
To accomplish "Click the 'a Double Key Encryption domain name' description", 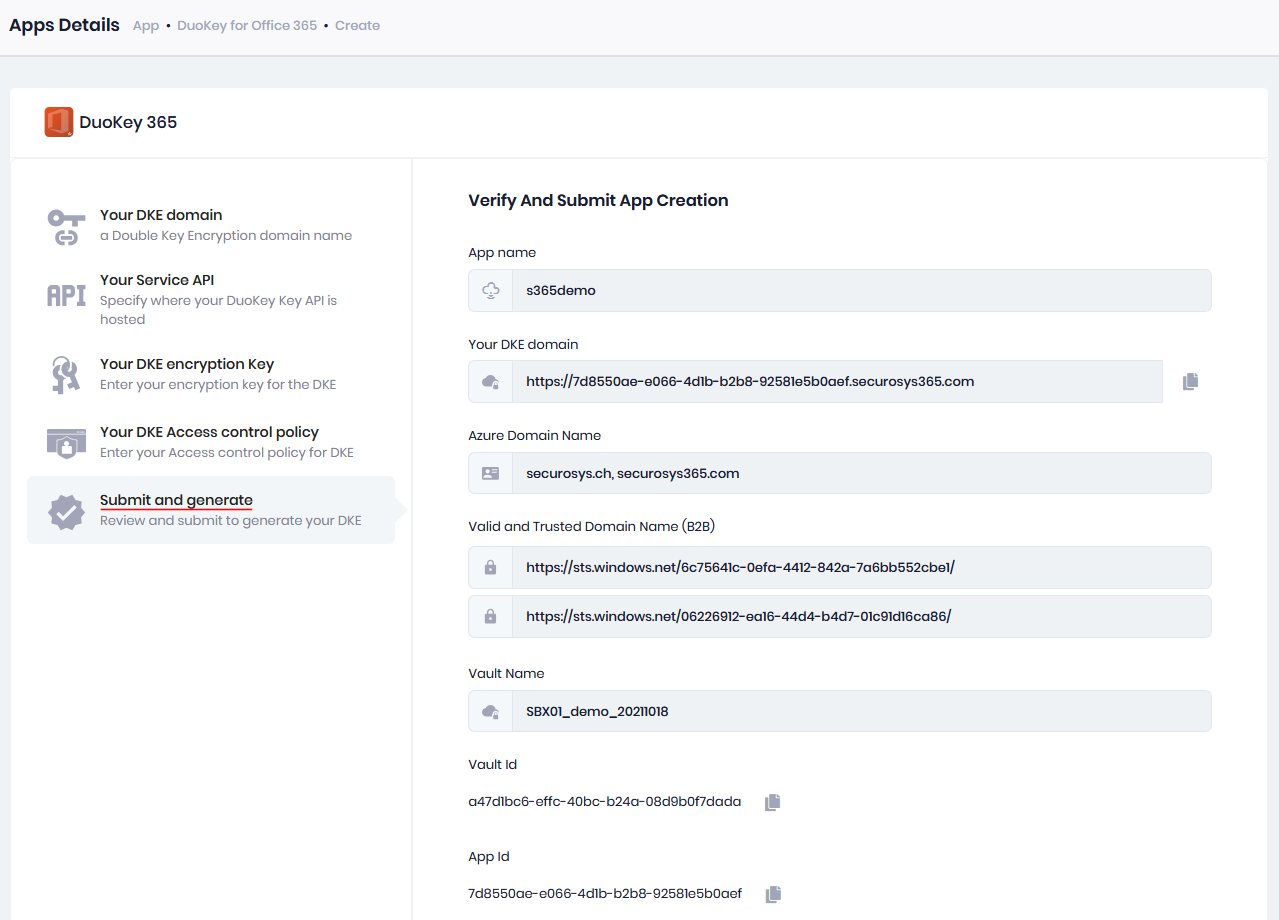I will point(226,236).
